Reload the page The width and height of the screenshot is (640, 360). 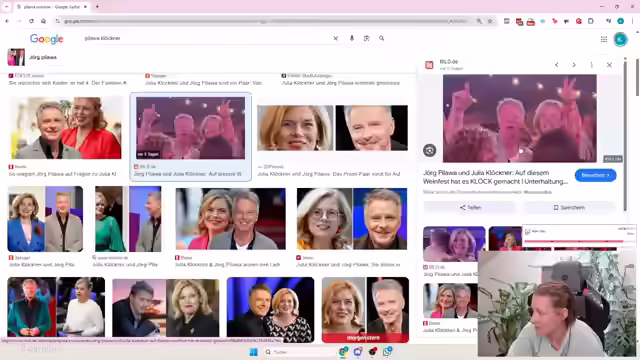tap(31, 21)
